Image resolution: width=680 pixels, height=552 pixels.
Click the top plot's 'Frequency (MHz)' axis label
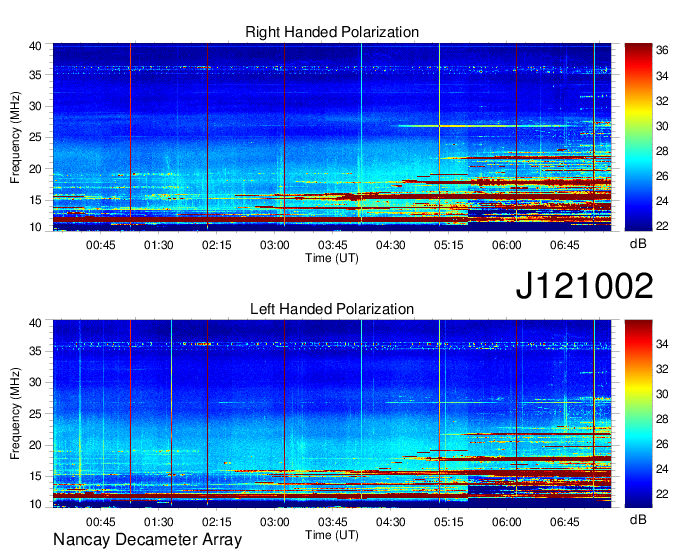click(x=15, y=137)
